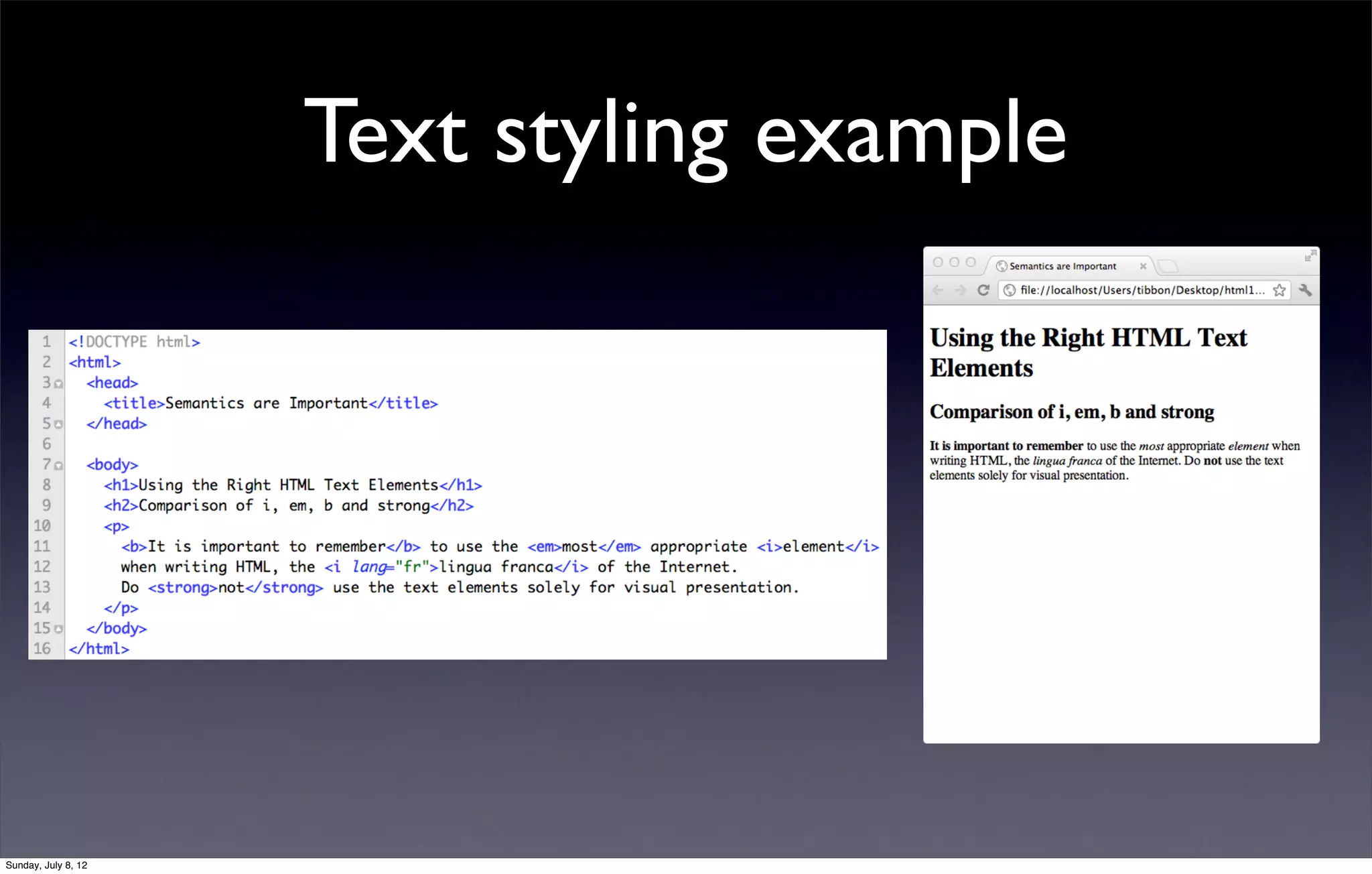Bookmark the page using the star icon
Viewport: 1372px width, 874px height.
pyautogui.click(x=1280, y=290)
